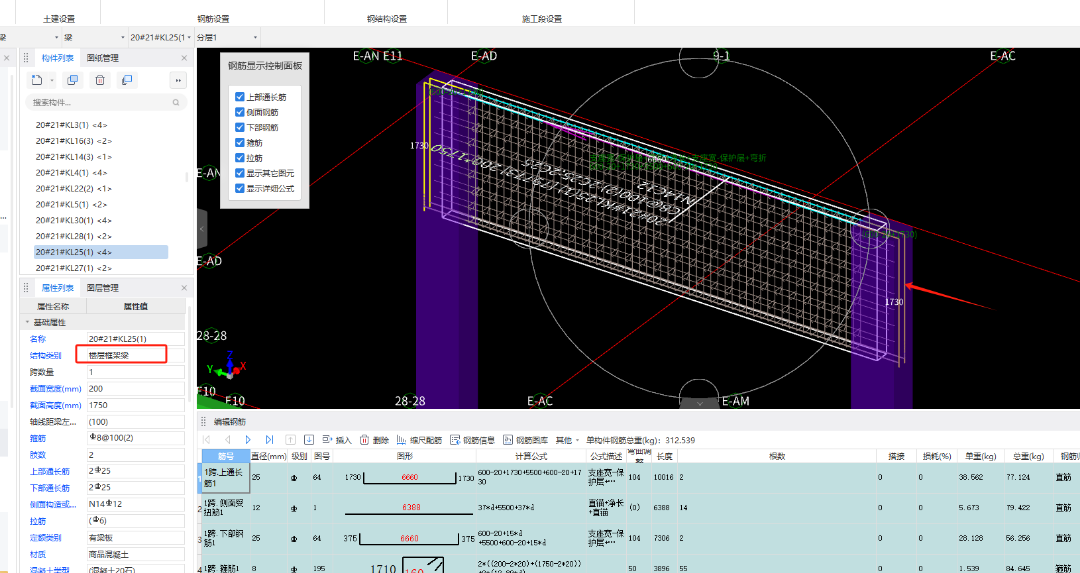Select rebar row 1跨.侧面受扭筋1
The image size is (1080, 573).
(x=226, y=508)
